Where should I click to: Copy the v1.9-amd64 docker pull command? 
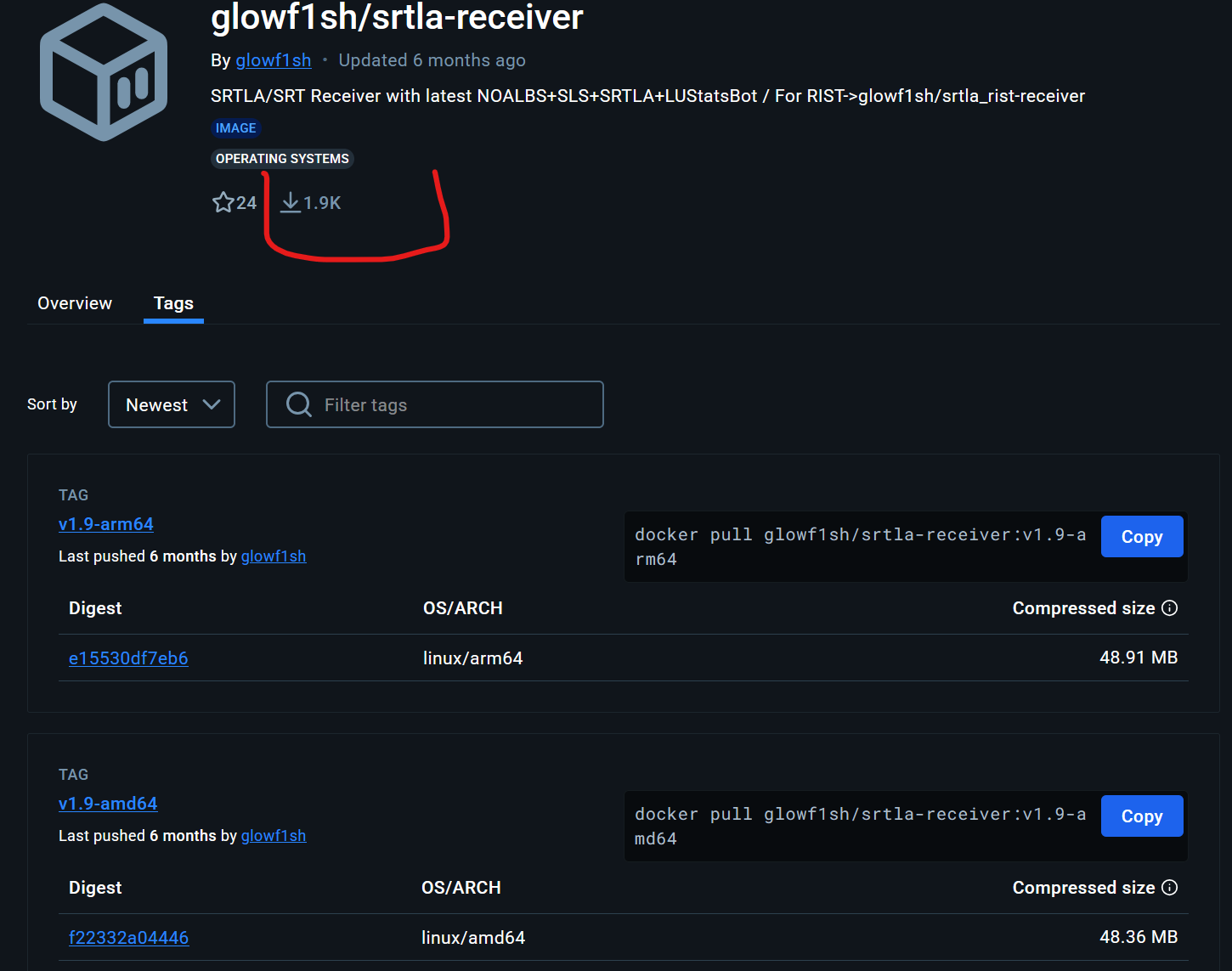[x=1141, y=816]
